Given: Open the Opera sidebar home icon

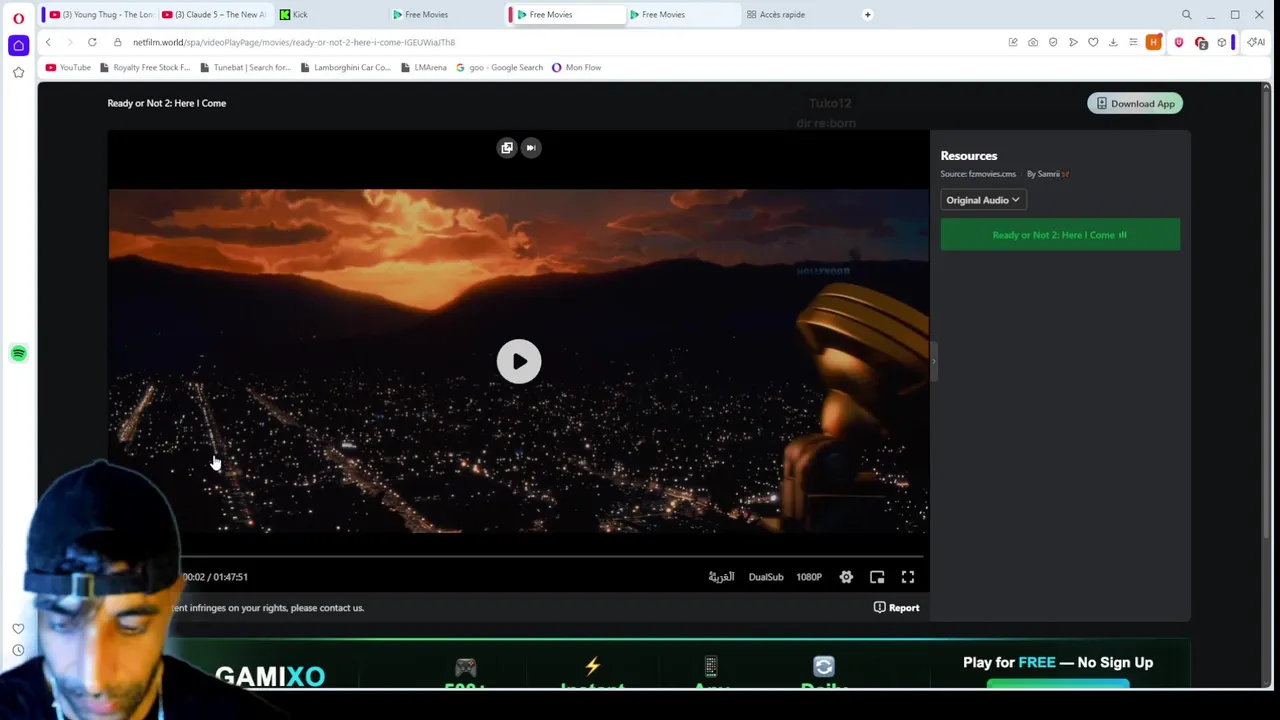Looking at the screenshot, I should [18, 45].
